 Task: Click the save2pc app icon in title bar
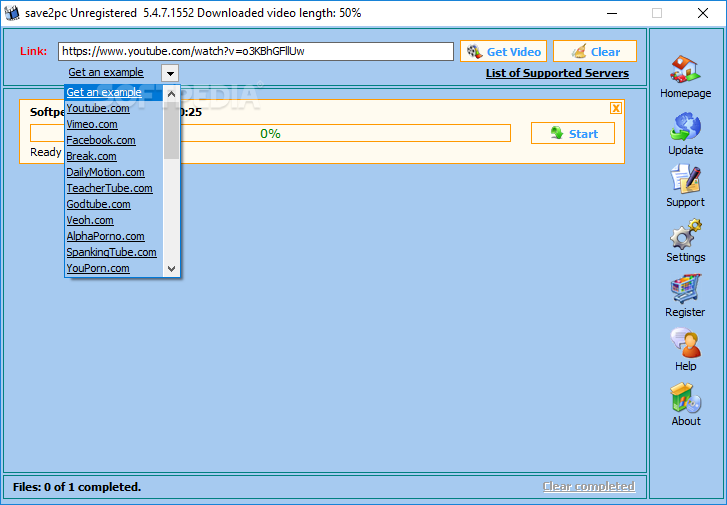tap(11, 13)
